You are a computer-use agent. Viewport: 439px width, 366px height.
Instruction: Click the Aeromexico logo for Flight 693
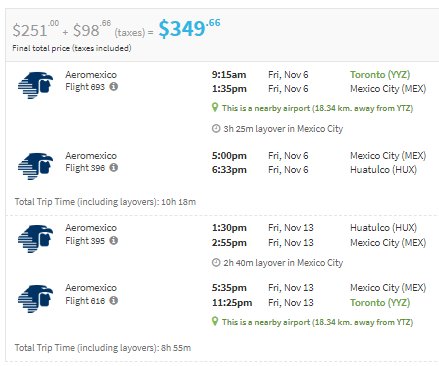(x=35, y=85)
